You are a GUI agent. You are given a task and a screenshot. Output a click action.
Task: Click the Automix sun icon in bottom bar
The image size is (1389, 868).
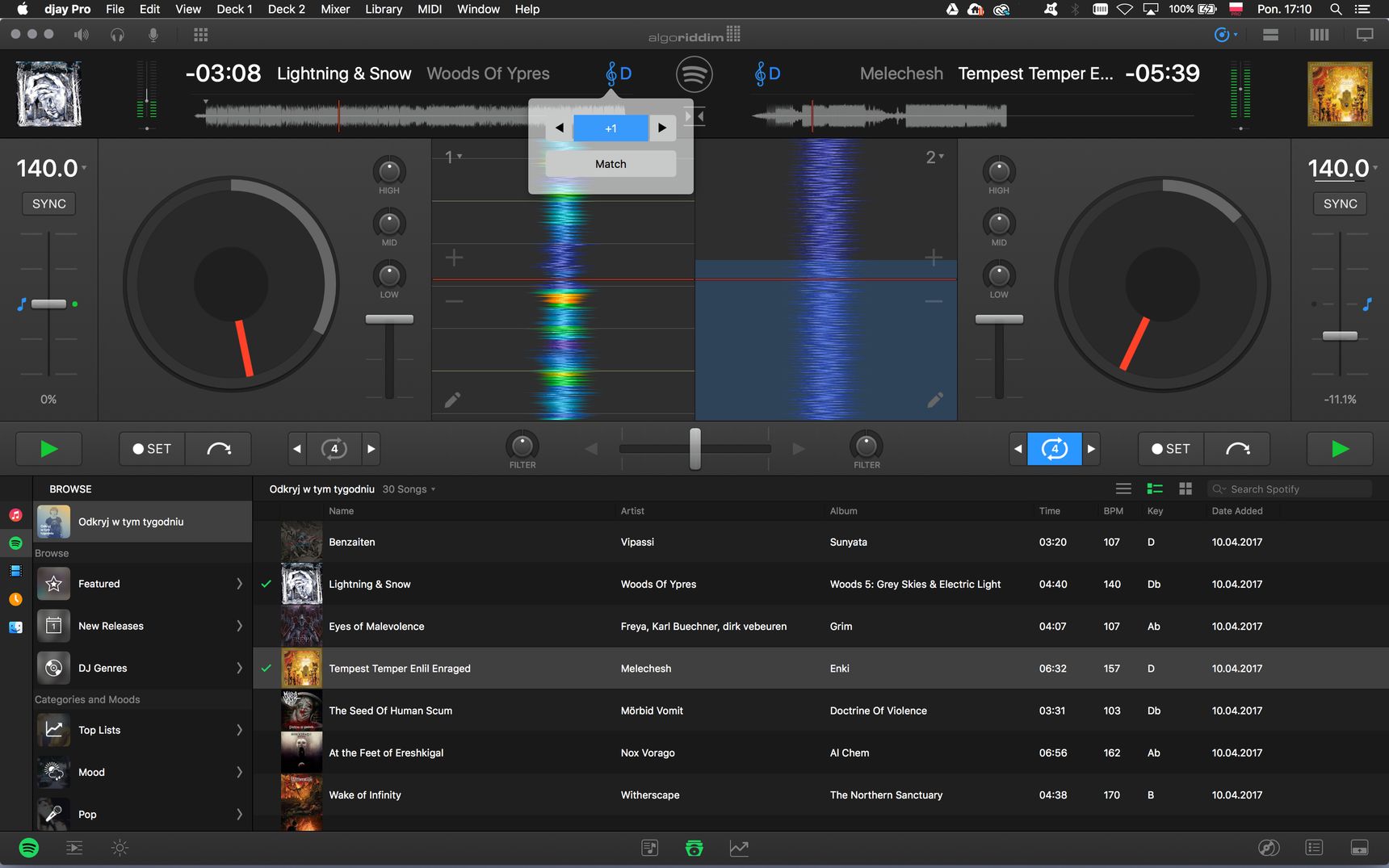click(120, 848)
